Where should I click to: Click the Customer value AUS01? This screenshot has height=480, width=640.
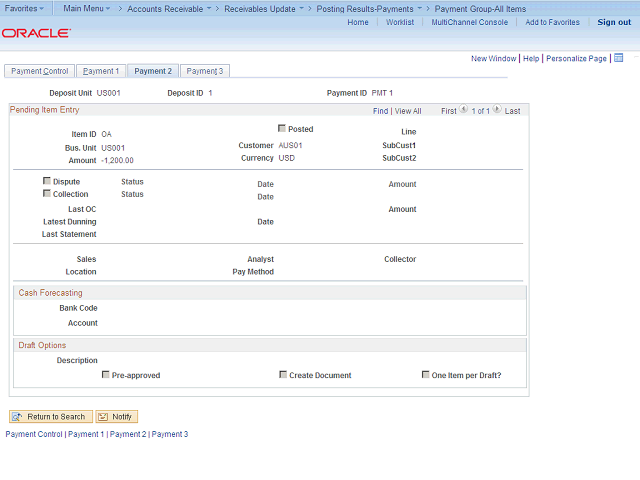pos(290,145)
